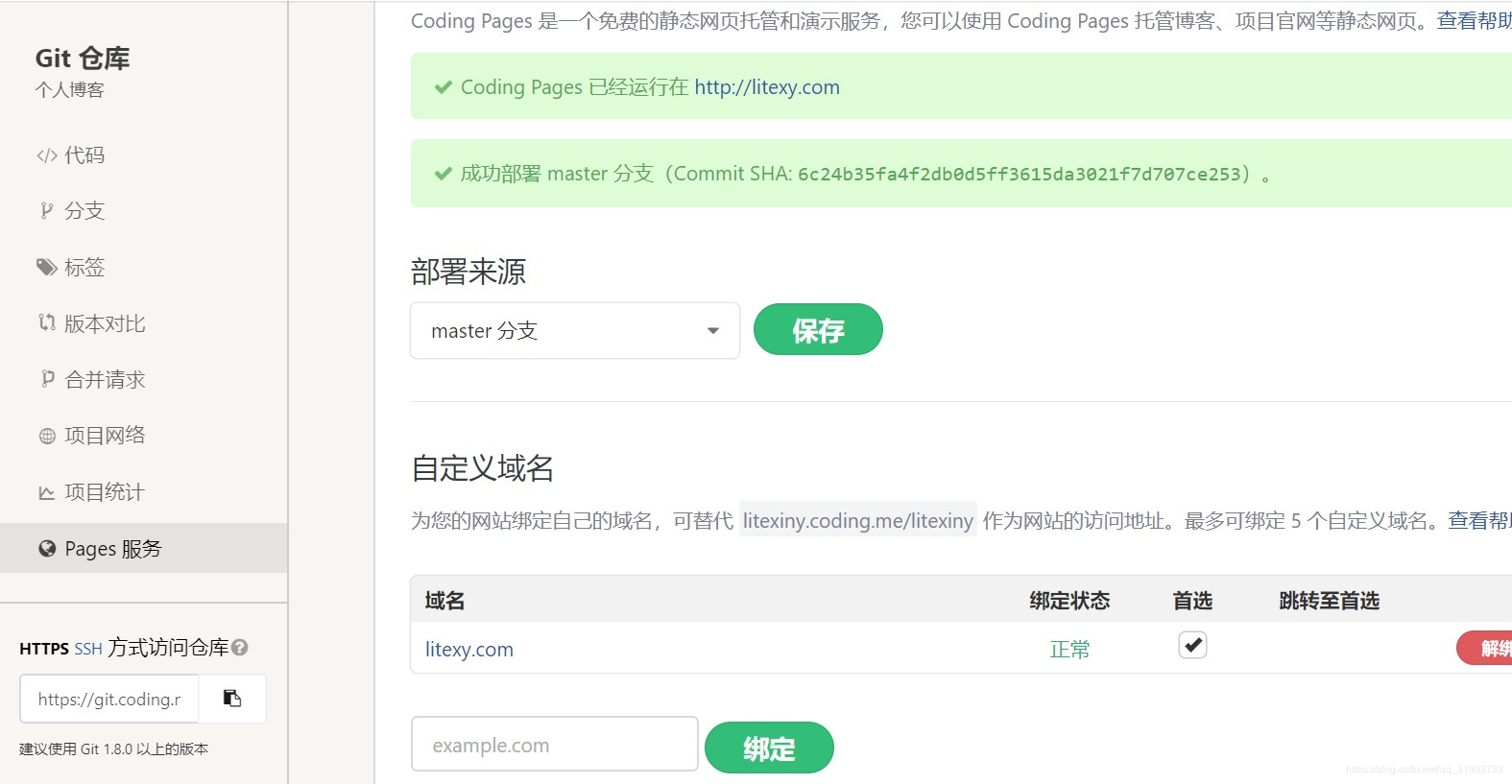Screen dimensions: 1512x784
Task: Click the branch icon beside 分支
Action: (46, 211)
